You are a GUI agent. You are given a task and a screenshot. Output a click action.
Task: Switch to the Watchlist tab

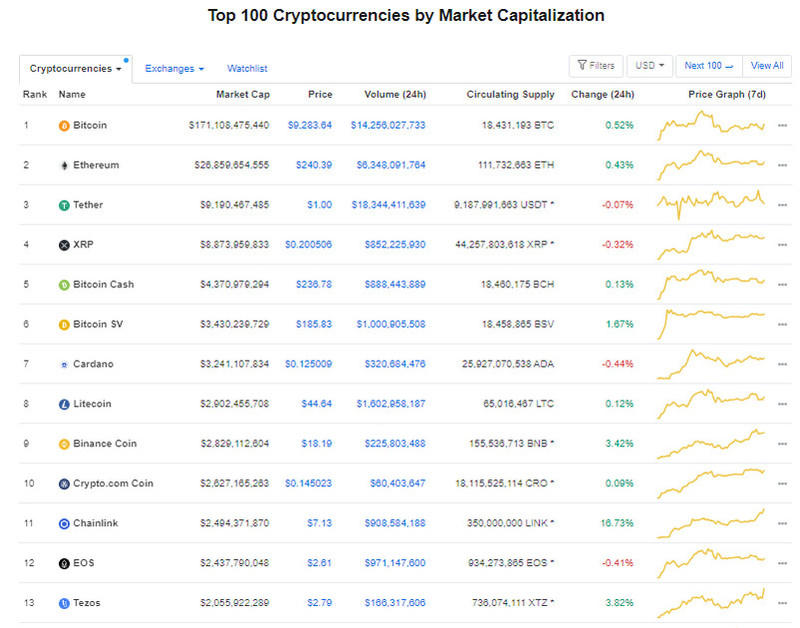pyautogui.click(x=246, y=68)
